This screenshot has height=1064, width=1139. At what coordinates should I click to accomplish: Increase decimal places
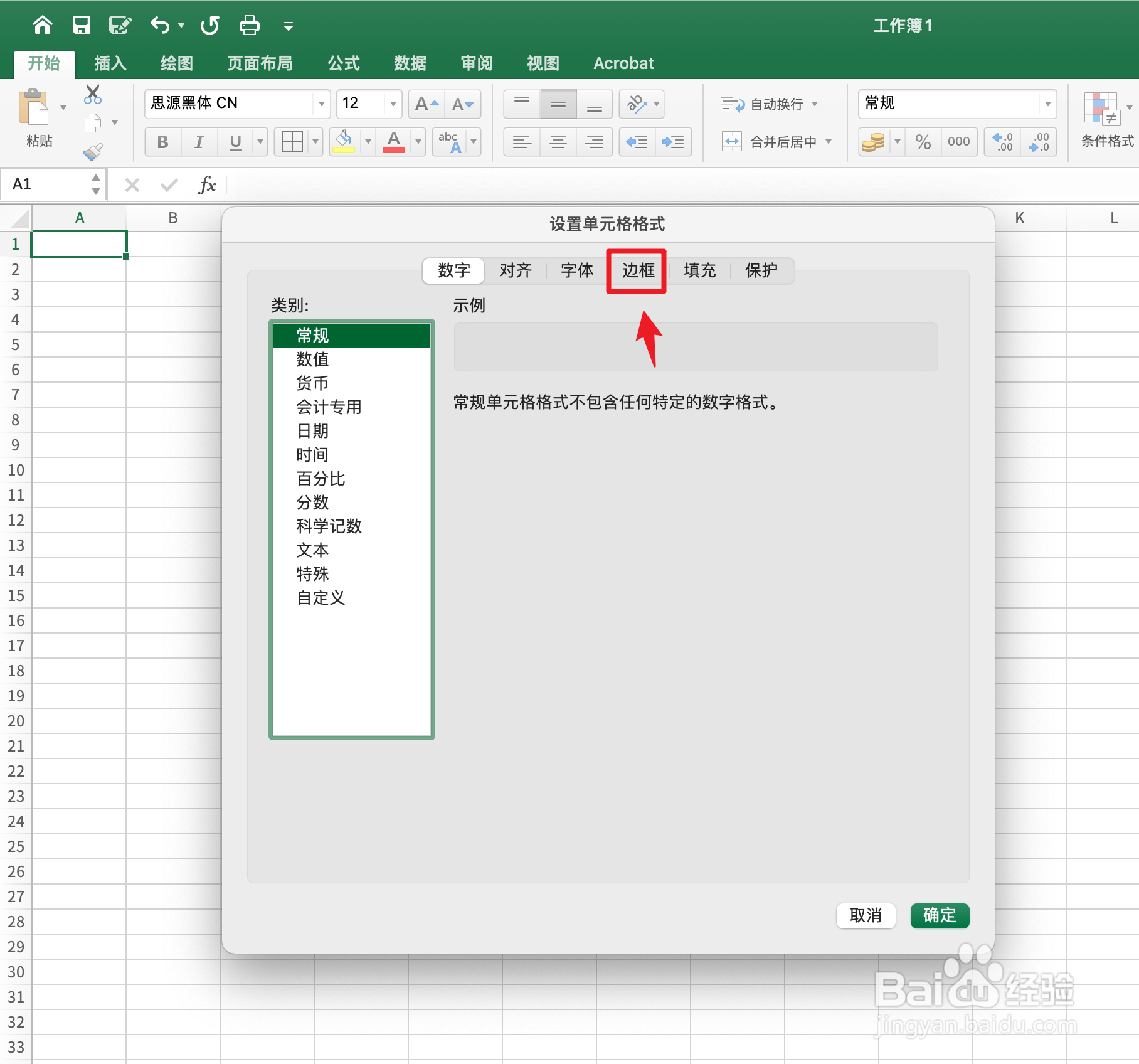[x=1002, y=141]
